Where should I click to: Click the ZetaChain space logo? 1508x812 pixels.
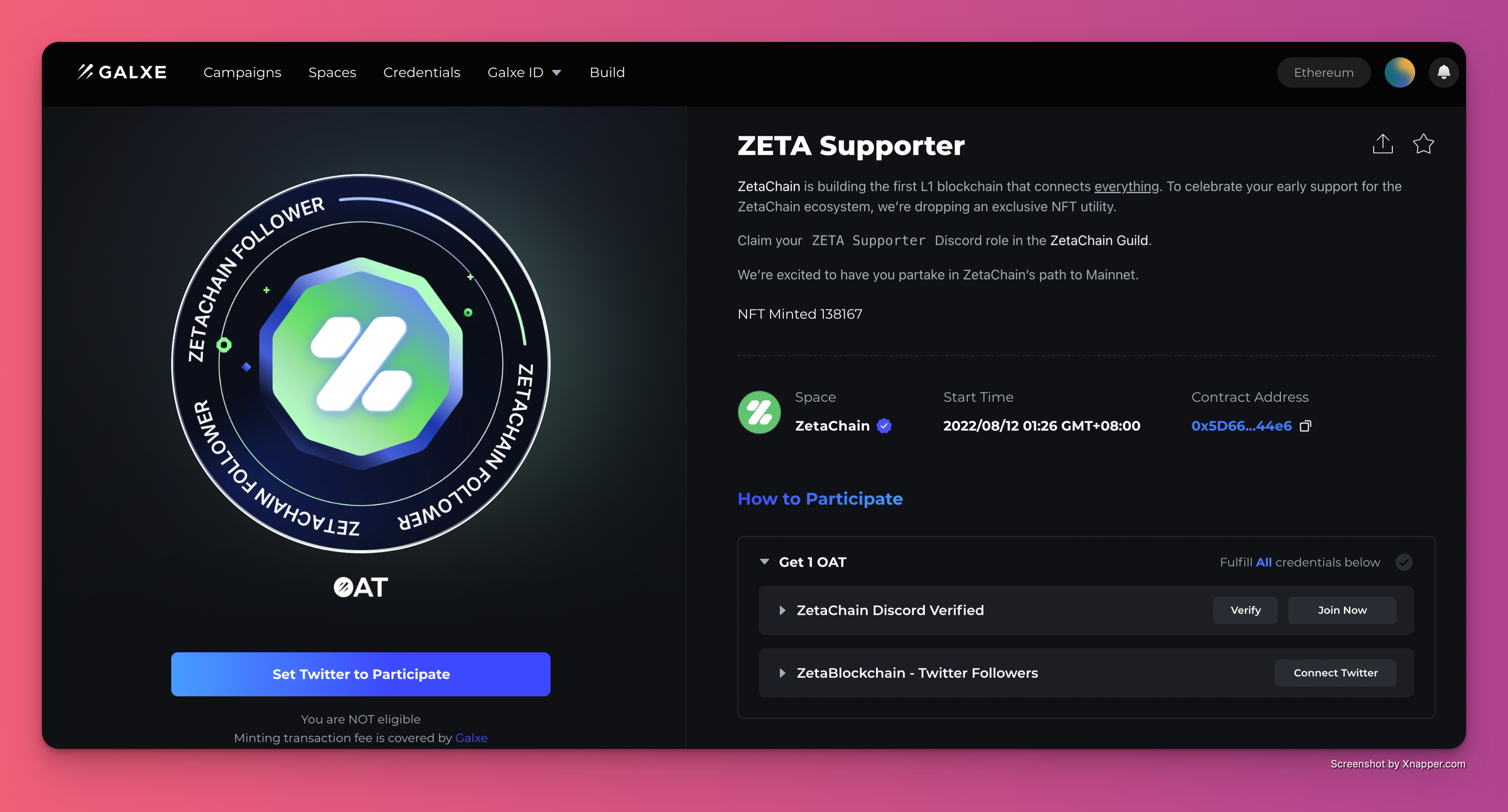[759, 412]
